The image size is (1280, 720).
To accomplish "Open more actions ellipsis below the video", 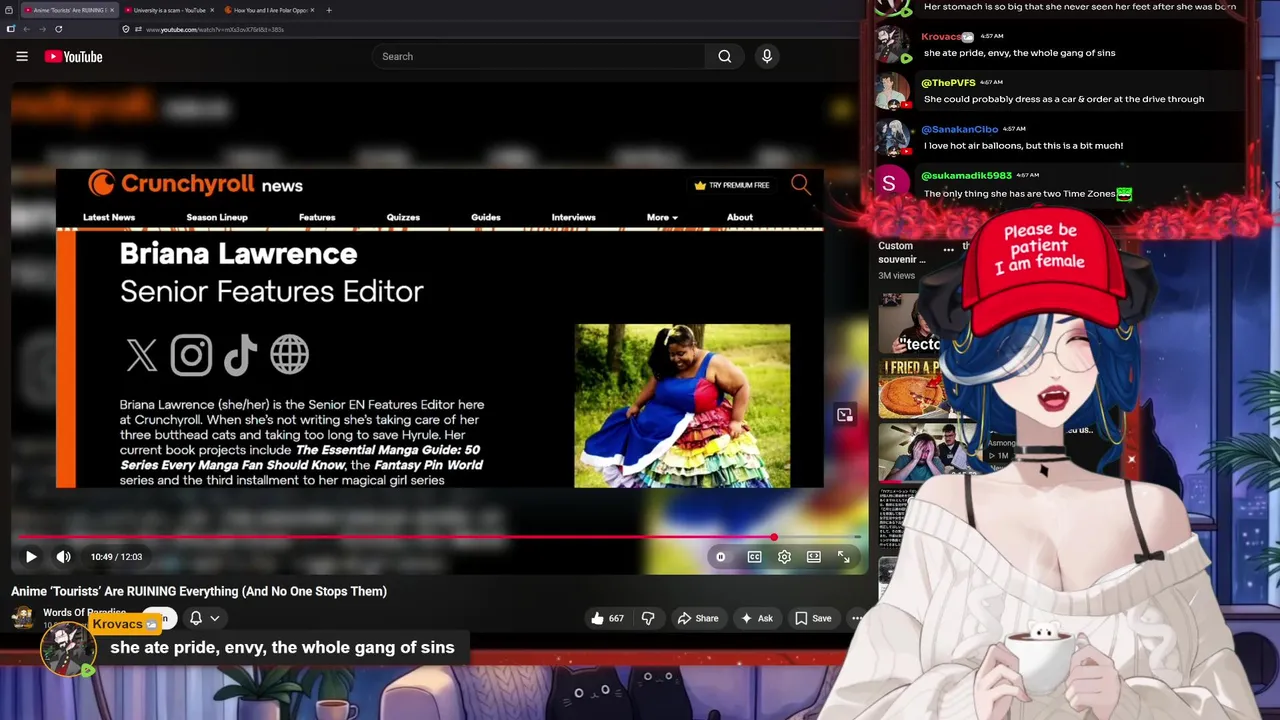I will pyautogui.click(x=856, y=618).
